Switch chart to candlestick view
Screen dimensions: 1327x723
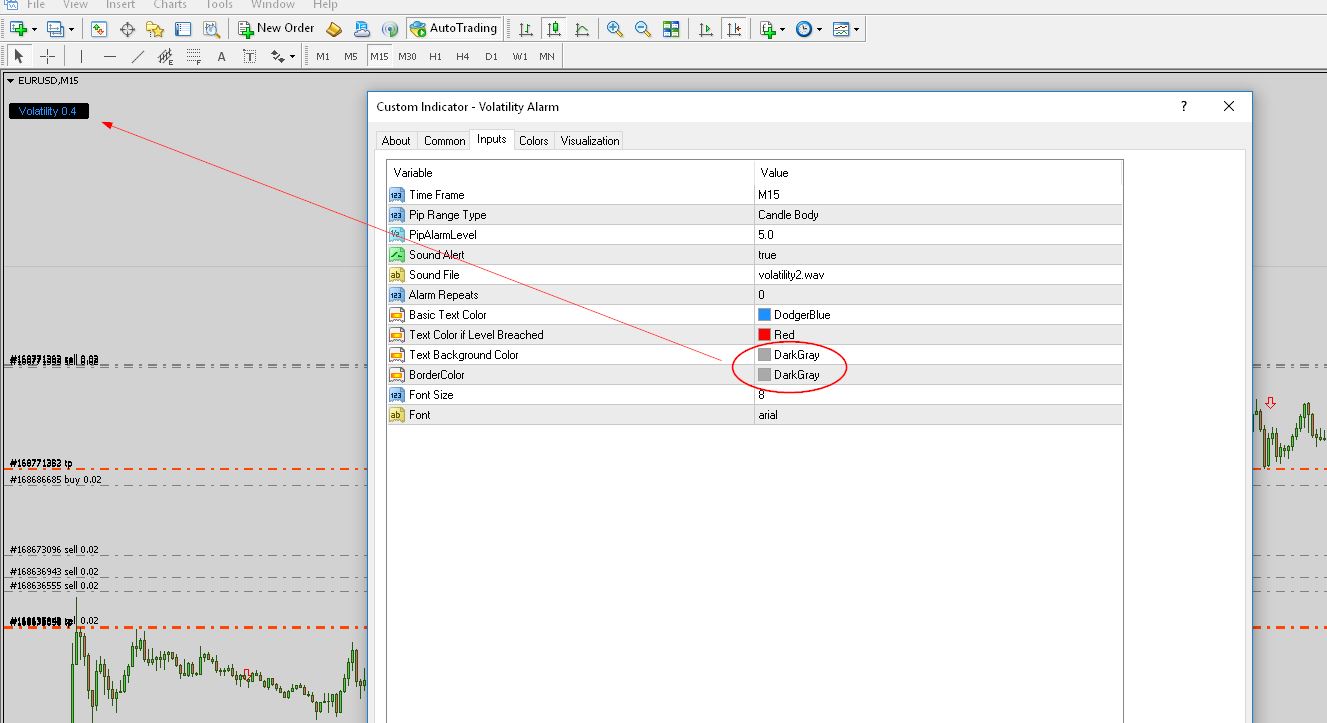553,29
